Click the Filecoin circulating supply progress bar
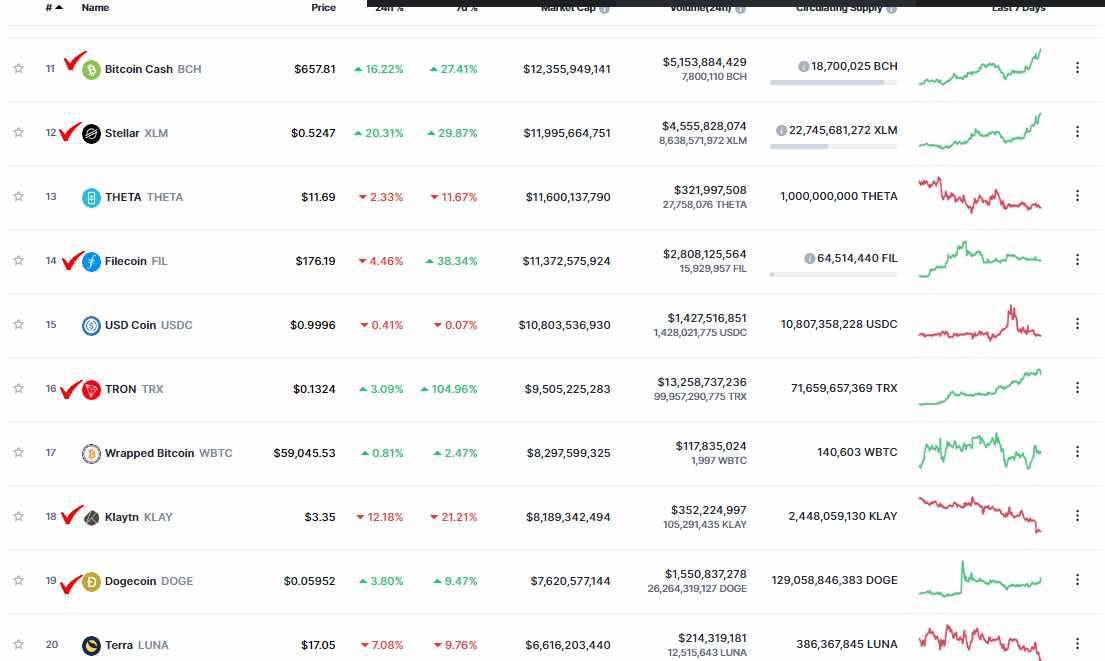The height and width of the screenshot is (661, 1105). [x=834, y=275]
